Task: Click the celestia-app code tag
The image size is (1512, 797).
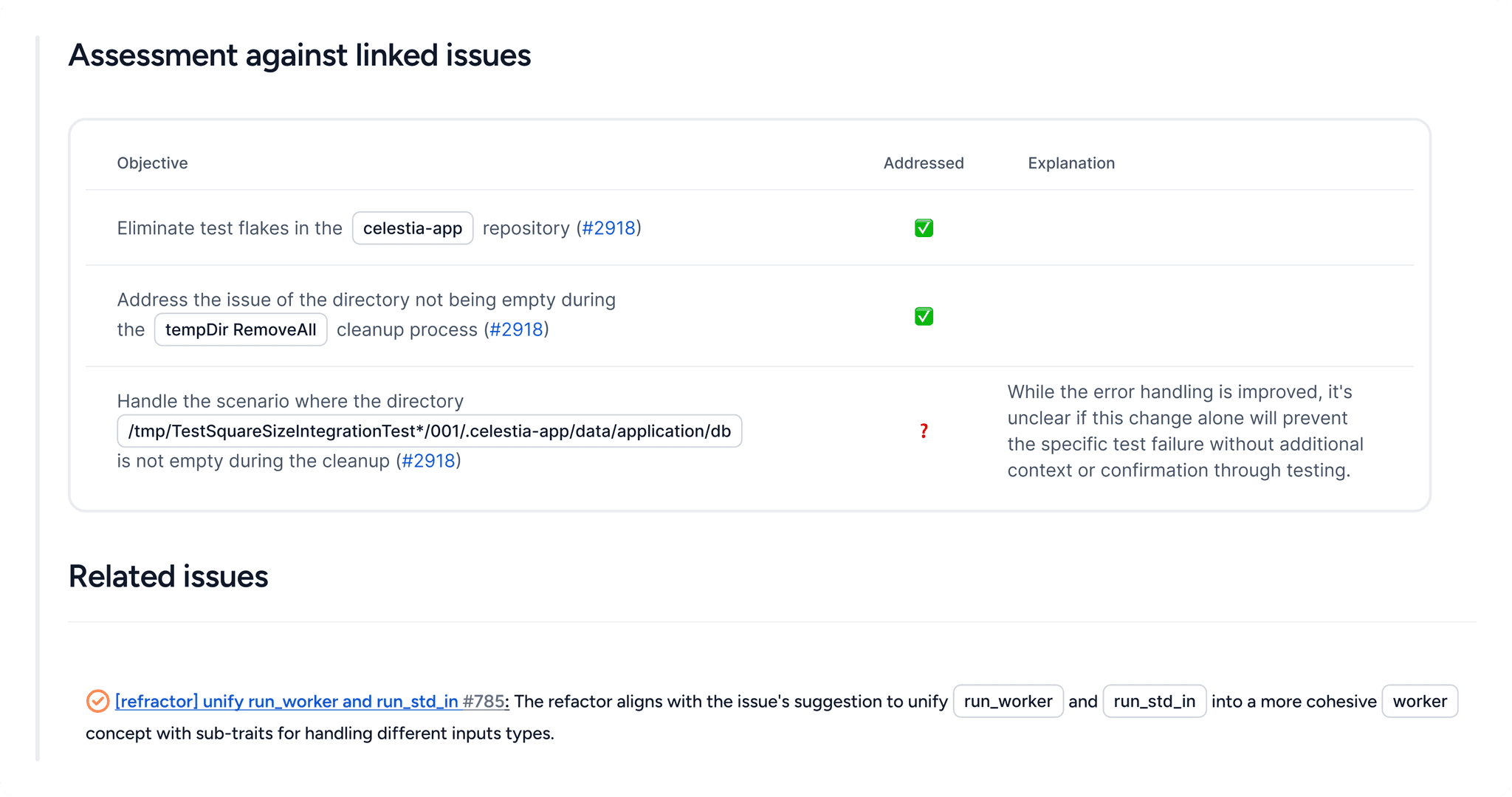Action: click(x=412, y=228)
